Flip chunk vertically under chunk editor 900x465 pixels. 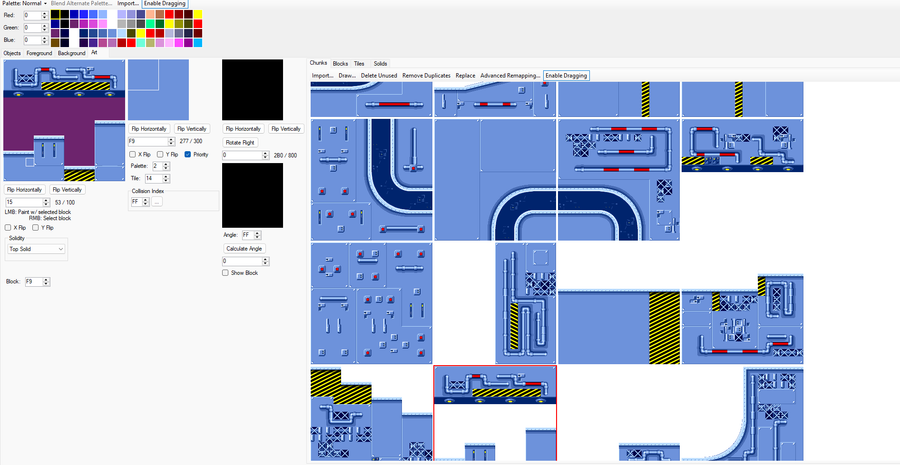pyautogui.click(x=67, y=189)
